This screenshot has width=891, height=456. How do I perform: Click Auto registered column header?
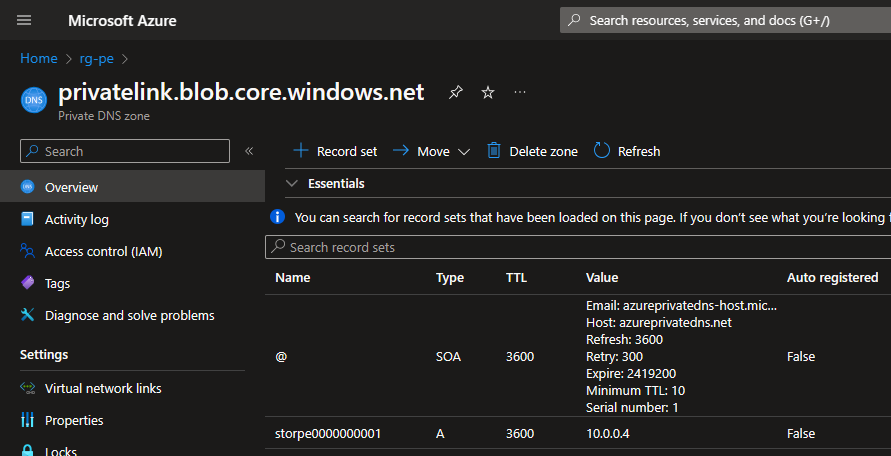[832, 277]
